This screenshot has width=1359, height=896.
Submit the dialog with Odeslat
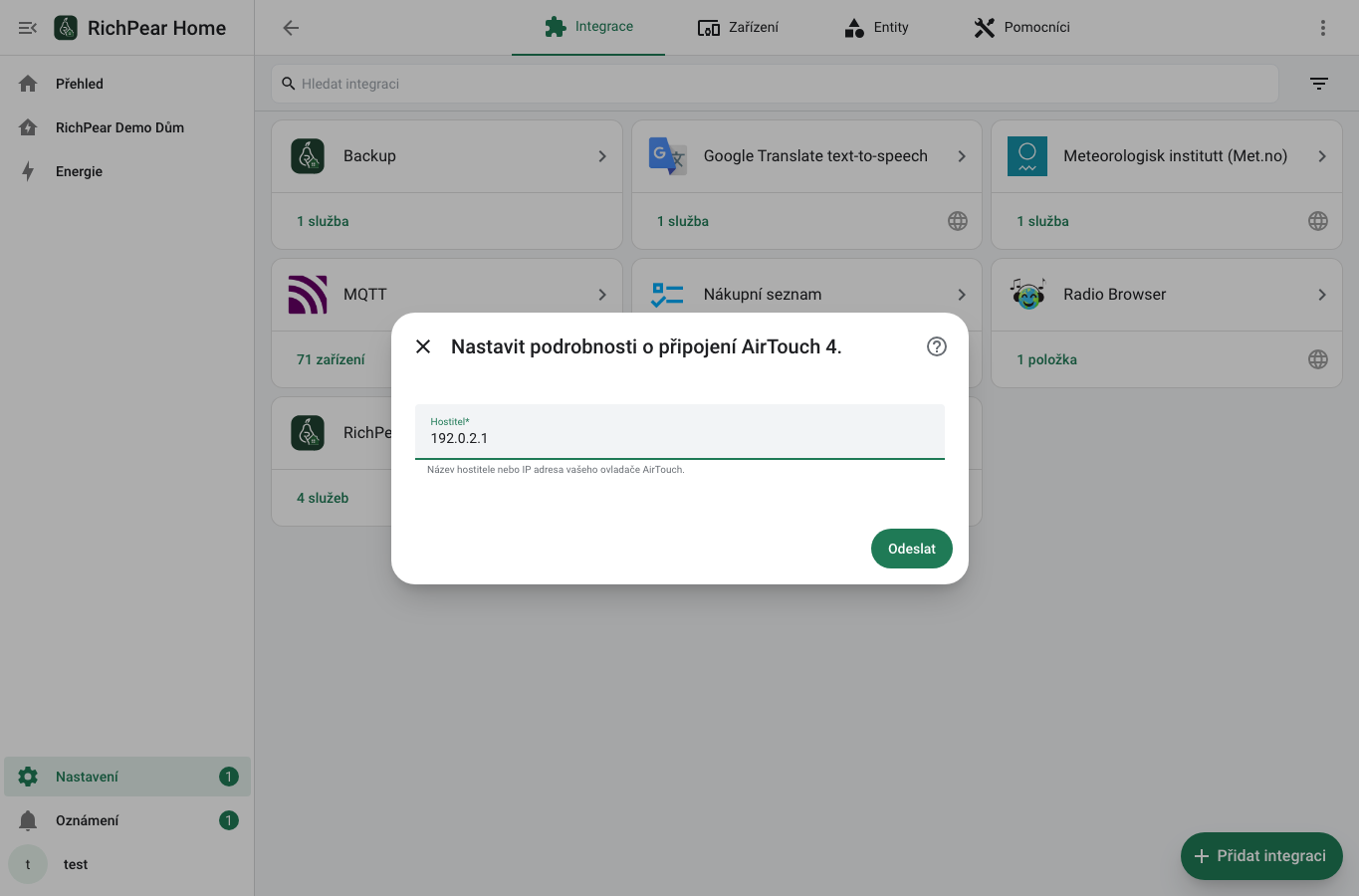pyautogui.click(x=912, y=549)
